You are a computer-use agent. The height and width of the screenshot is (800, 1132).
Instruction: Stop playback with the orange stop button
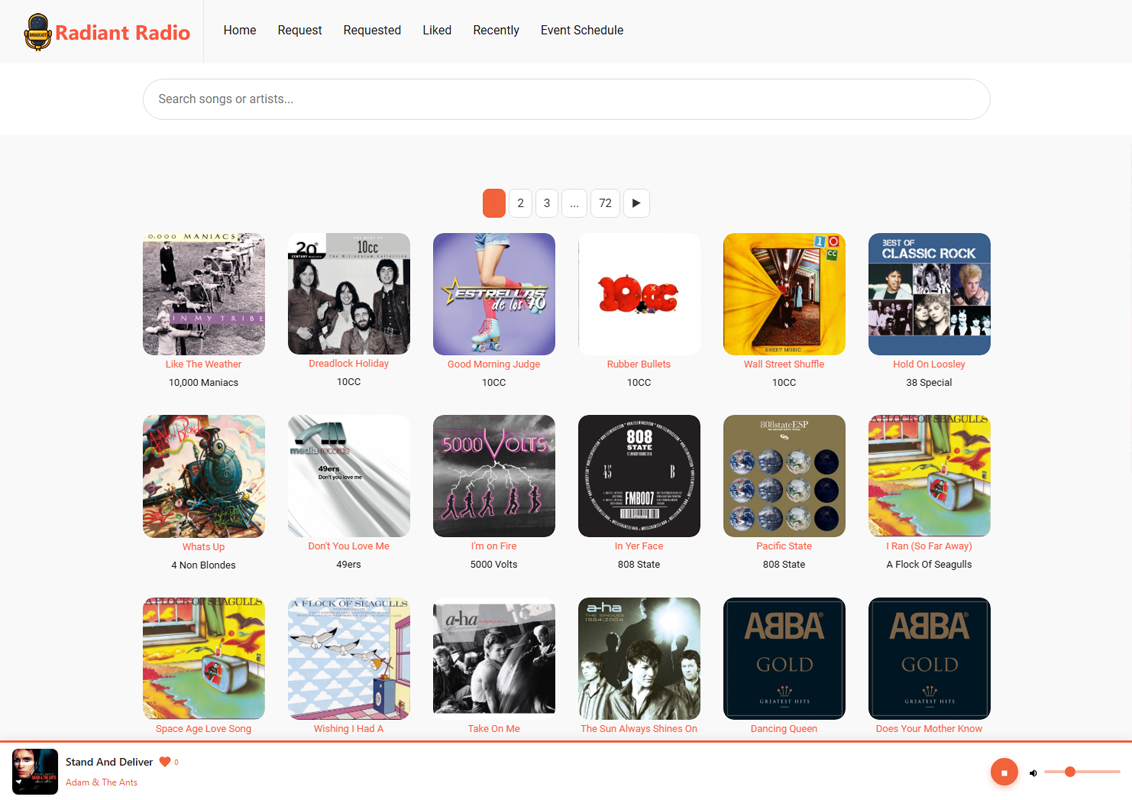click(x=1004, y=772)
